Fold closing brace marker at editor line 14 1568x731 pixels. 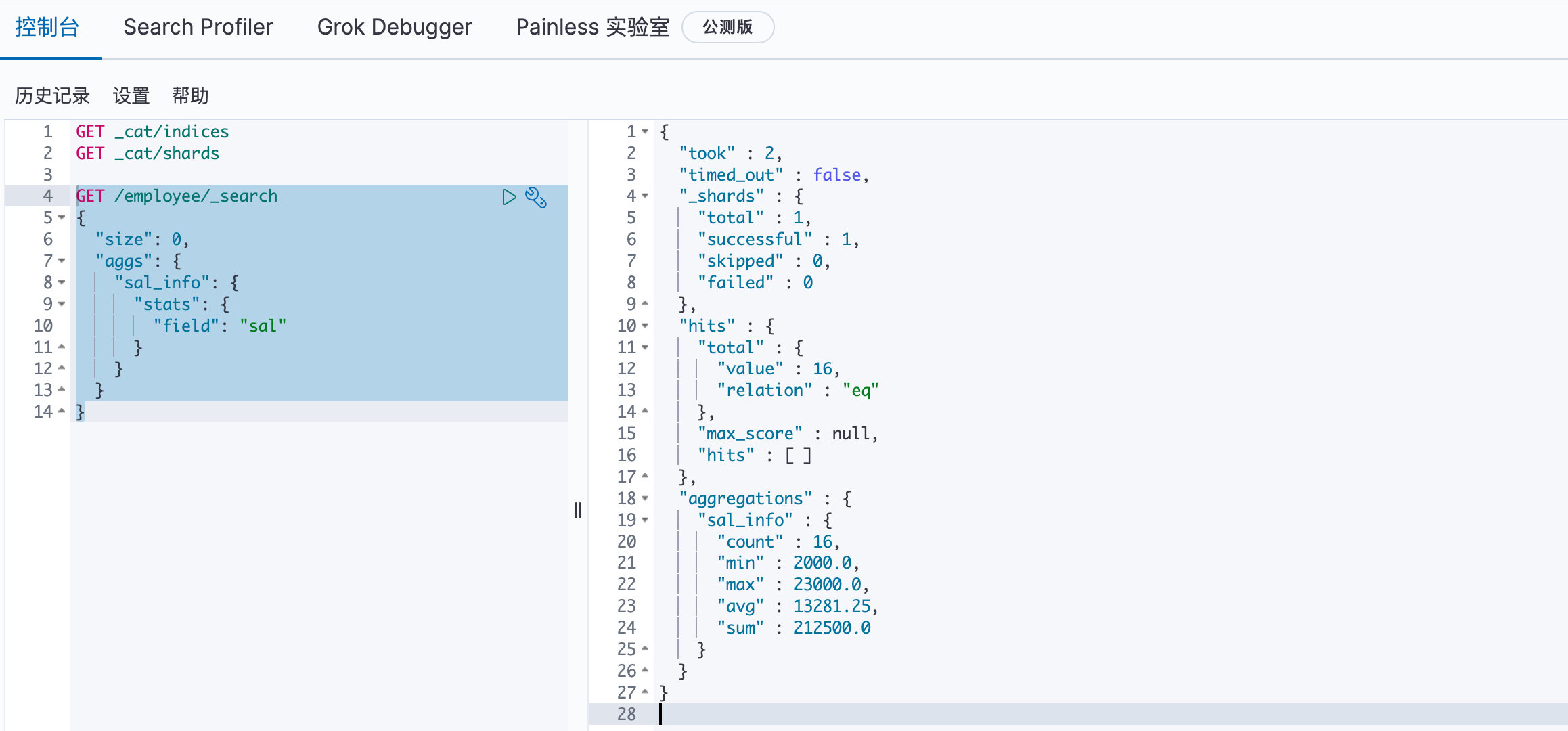62,412
